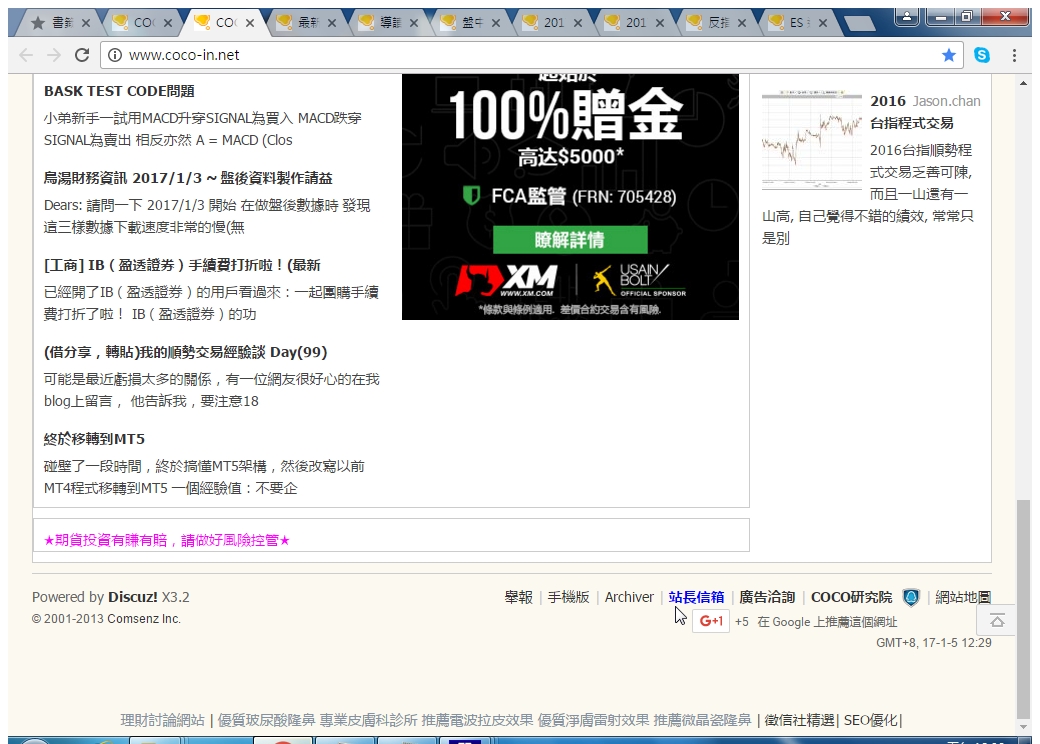The height and width of the screenshot is (744, 1040).
Task: Open a new tab with the blank tab button
Action: [x=860, y=24]
